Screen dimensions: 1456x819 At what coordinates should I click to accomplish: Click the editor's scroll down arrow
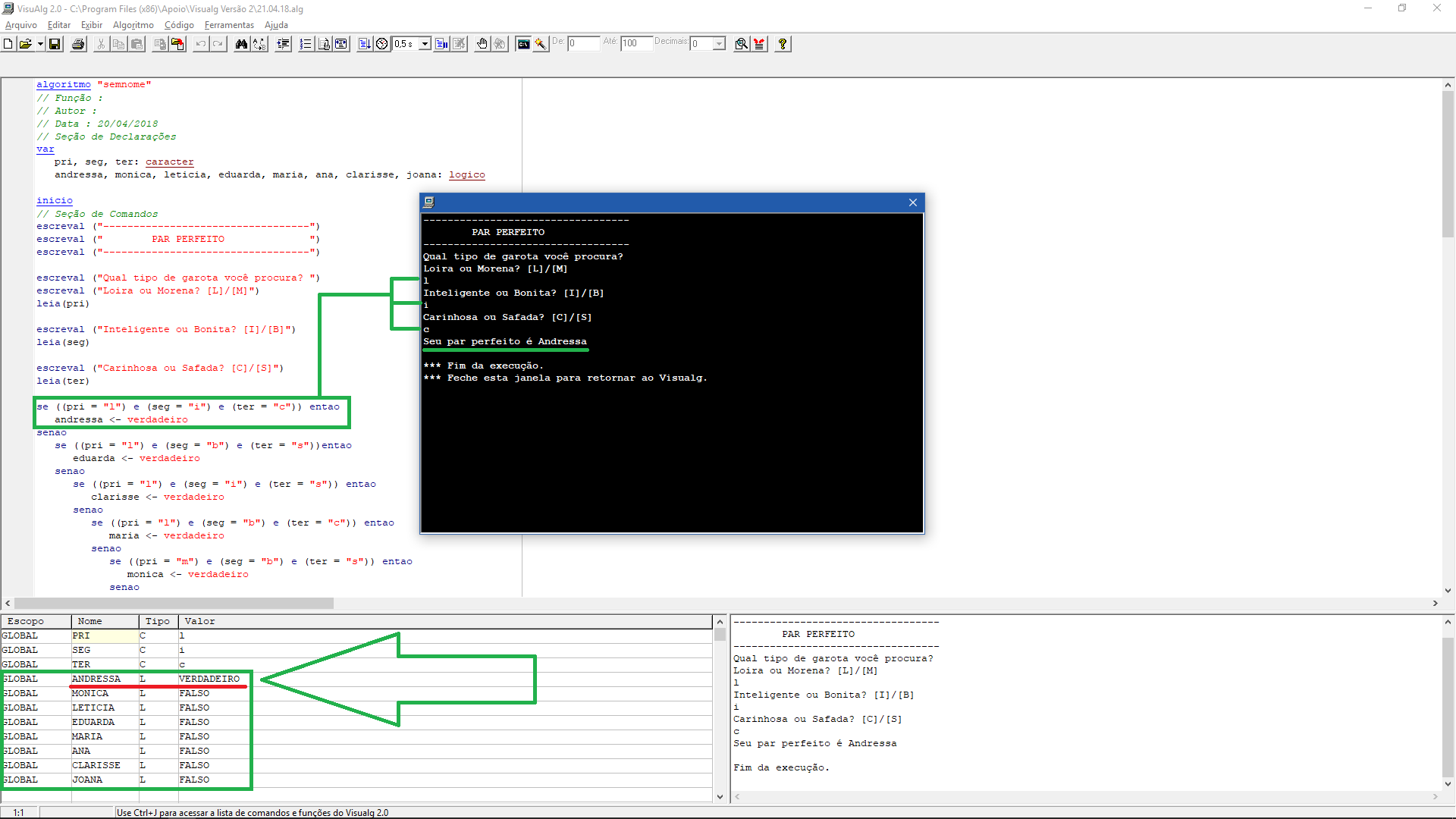[x=1448, y=591]
